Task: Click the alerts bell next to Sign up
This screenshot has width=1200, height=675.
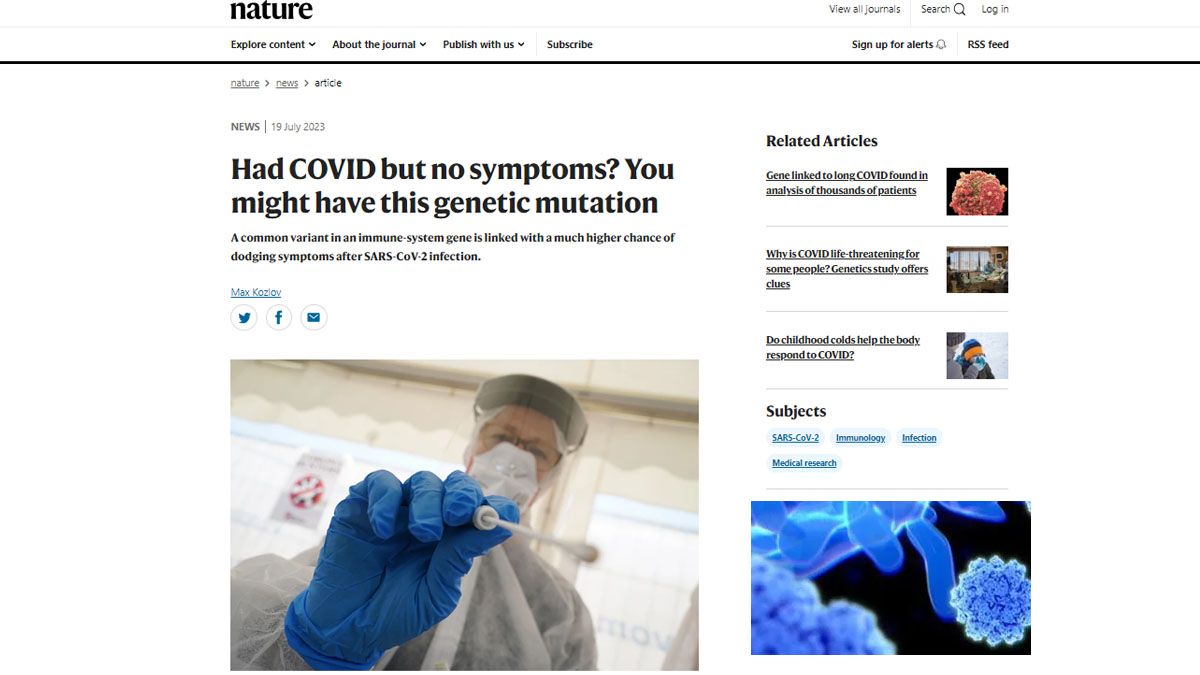Action: click(941, 44)
